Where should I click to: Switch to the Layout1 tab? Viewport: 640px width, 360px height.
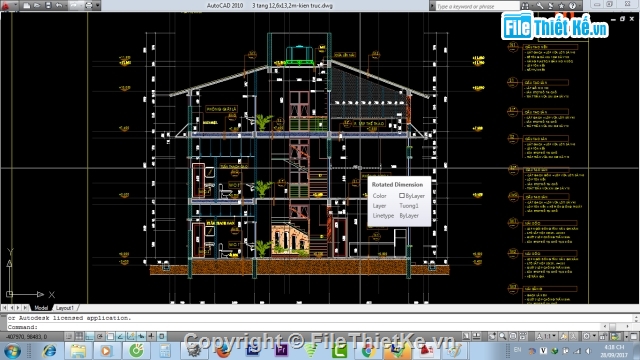point(65,308)
